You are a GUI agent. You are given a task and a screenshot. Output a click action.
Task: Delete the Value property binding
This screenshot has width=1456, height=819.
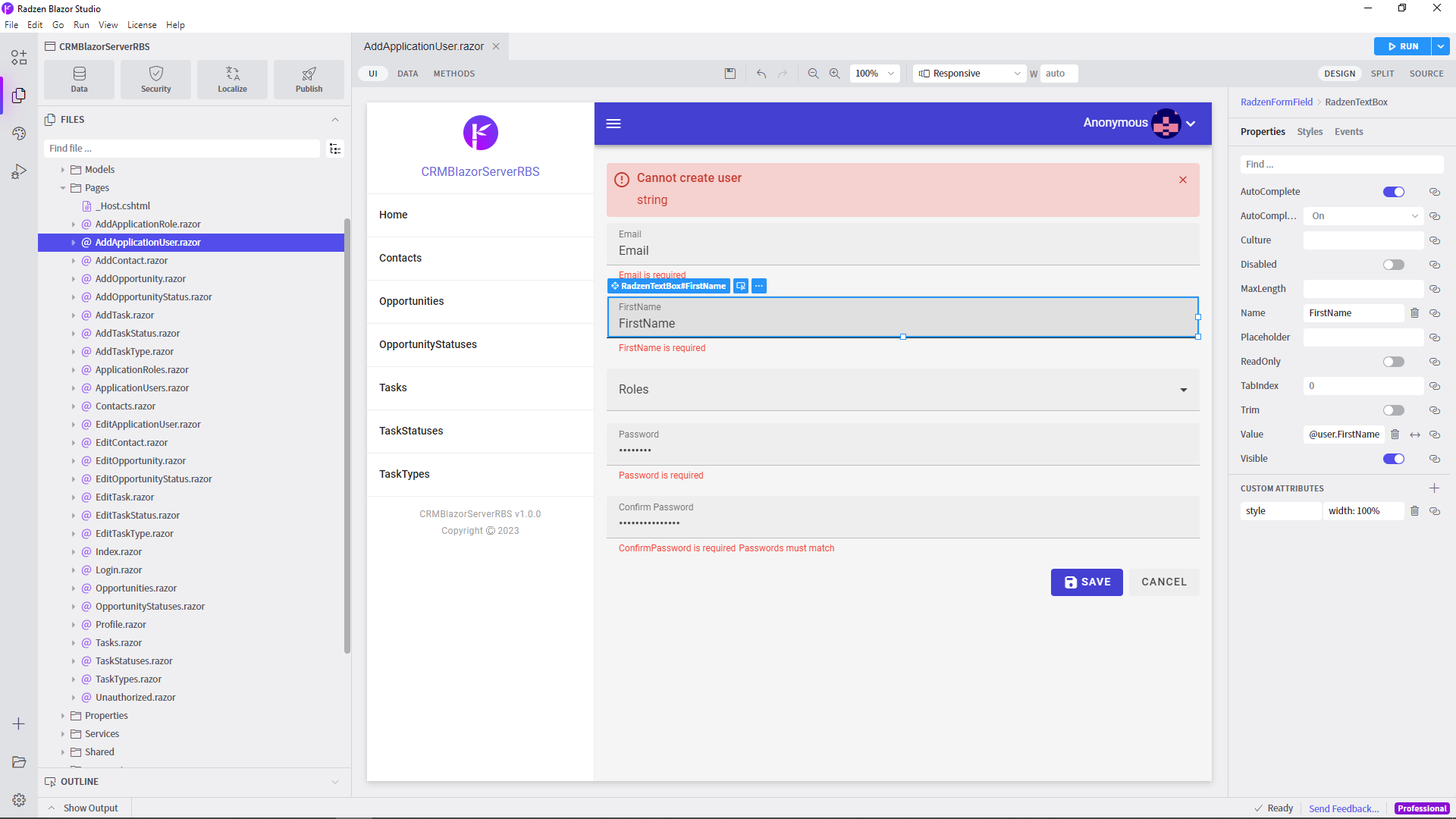[x=1395, y=435]
